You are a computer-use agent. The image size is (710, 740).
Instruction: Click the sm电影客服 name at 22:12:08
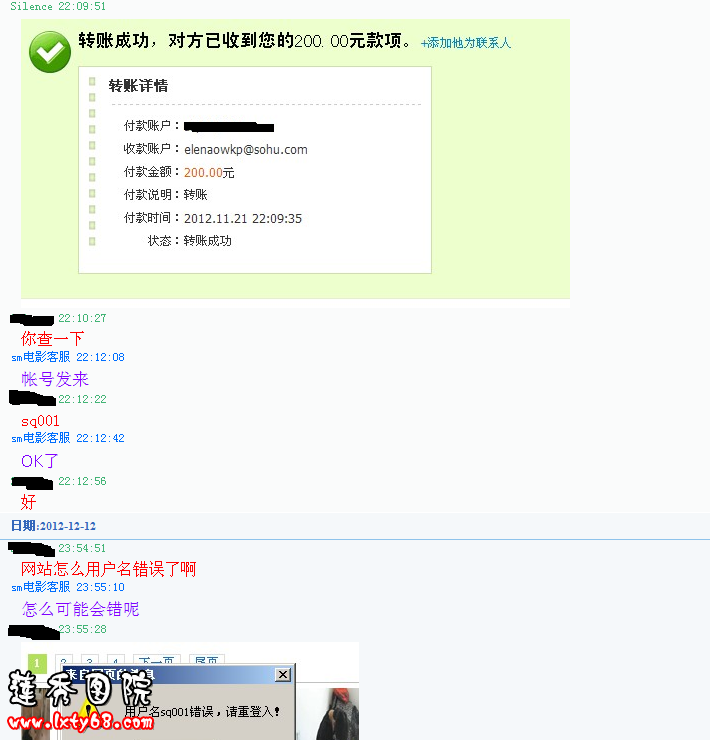[x=41, y=357]
